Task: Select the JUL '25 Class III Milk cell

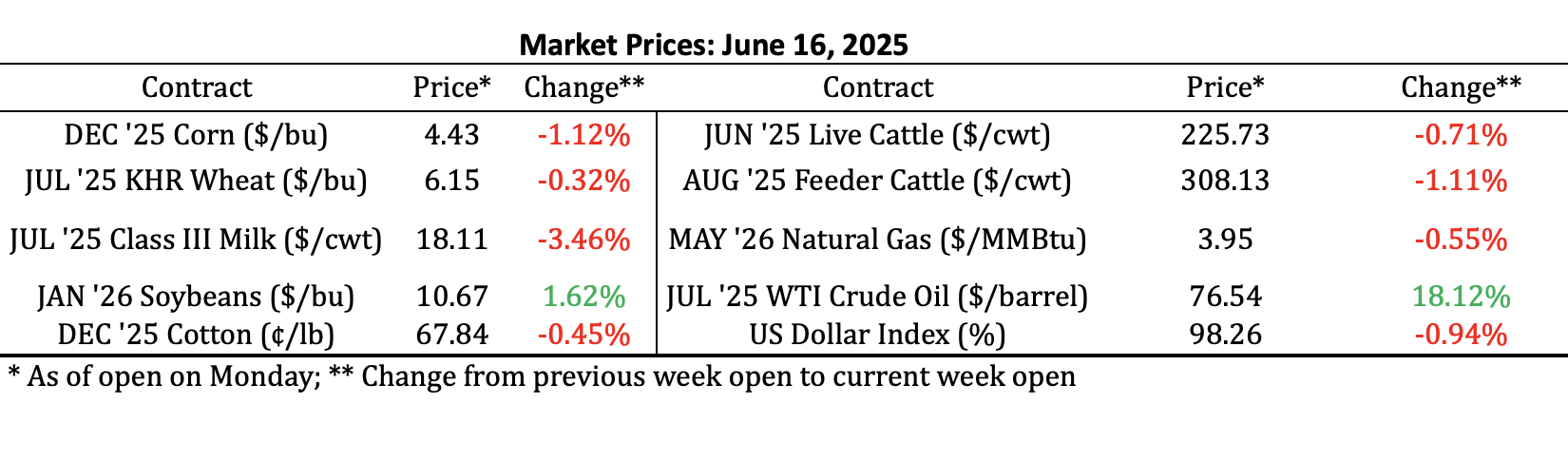Action: tap(196, 239)
